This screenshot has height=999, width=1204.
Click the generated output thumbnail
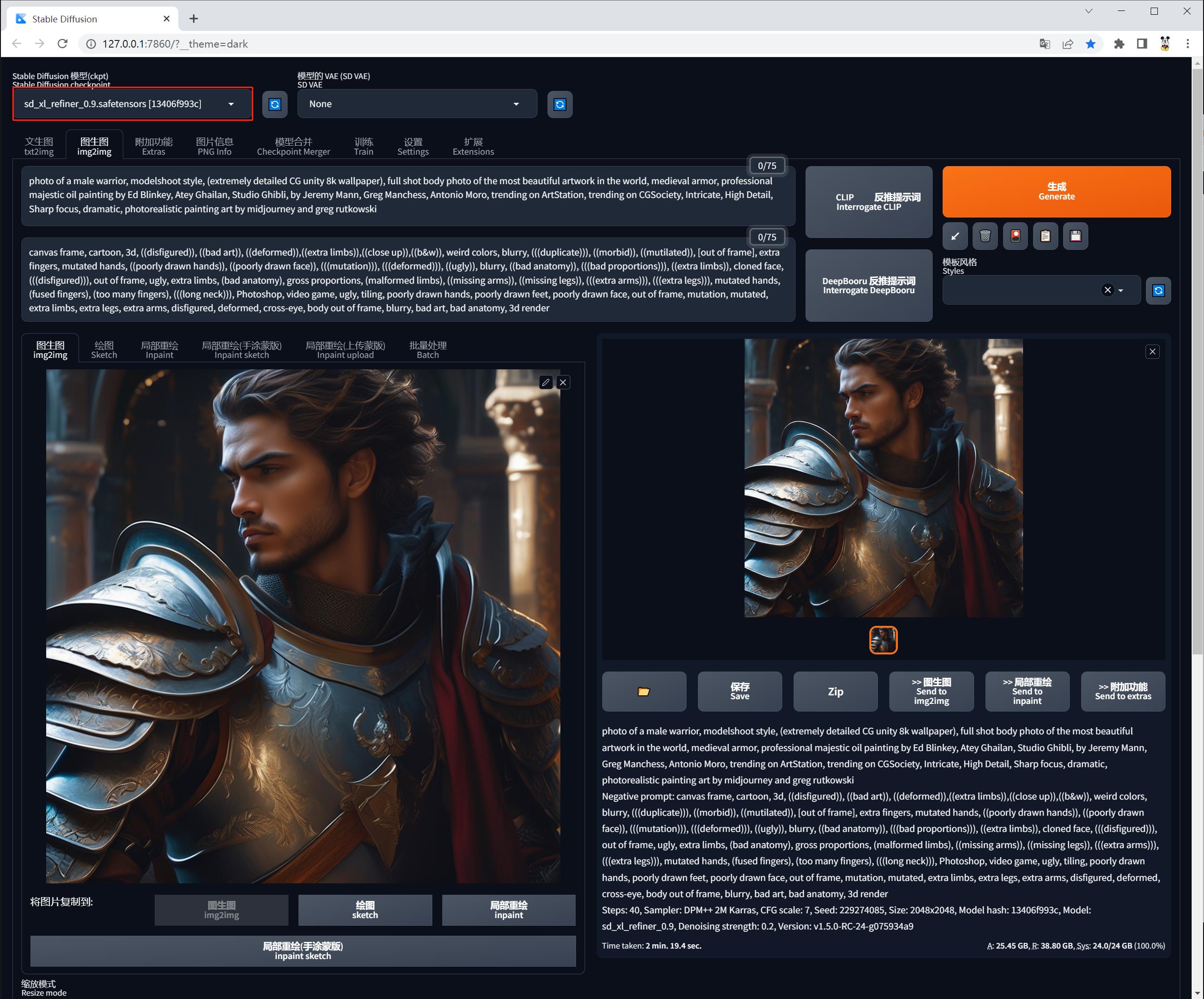pos(883,640)
